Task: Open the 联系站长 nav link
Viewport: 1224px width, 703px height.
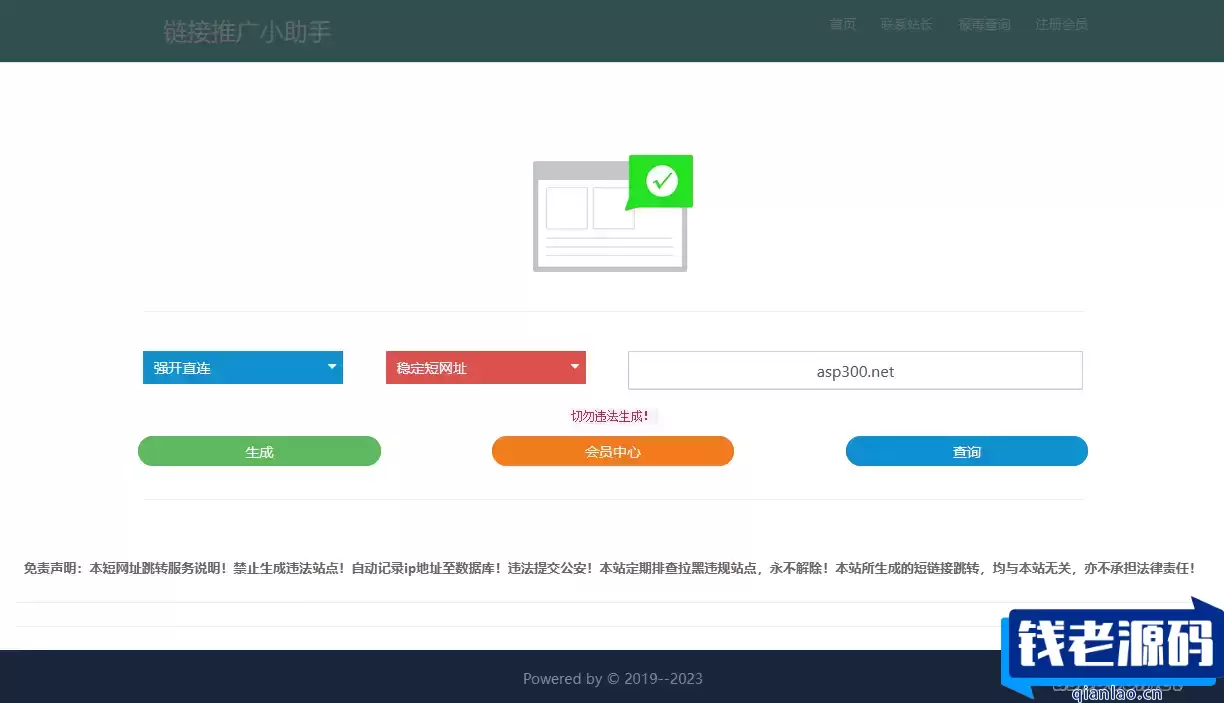Action: pyautogui.click(x=906, y=24)
